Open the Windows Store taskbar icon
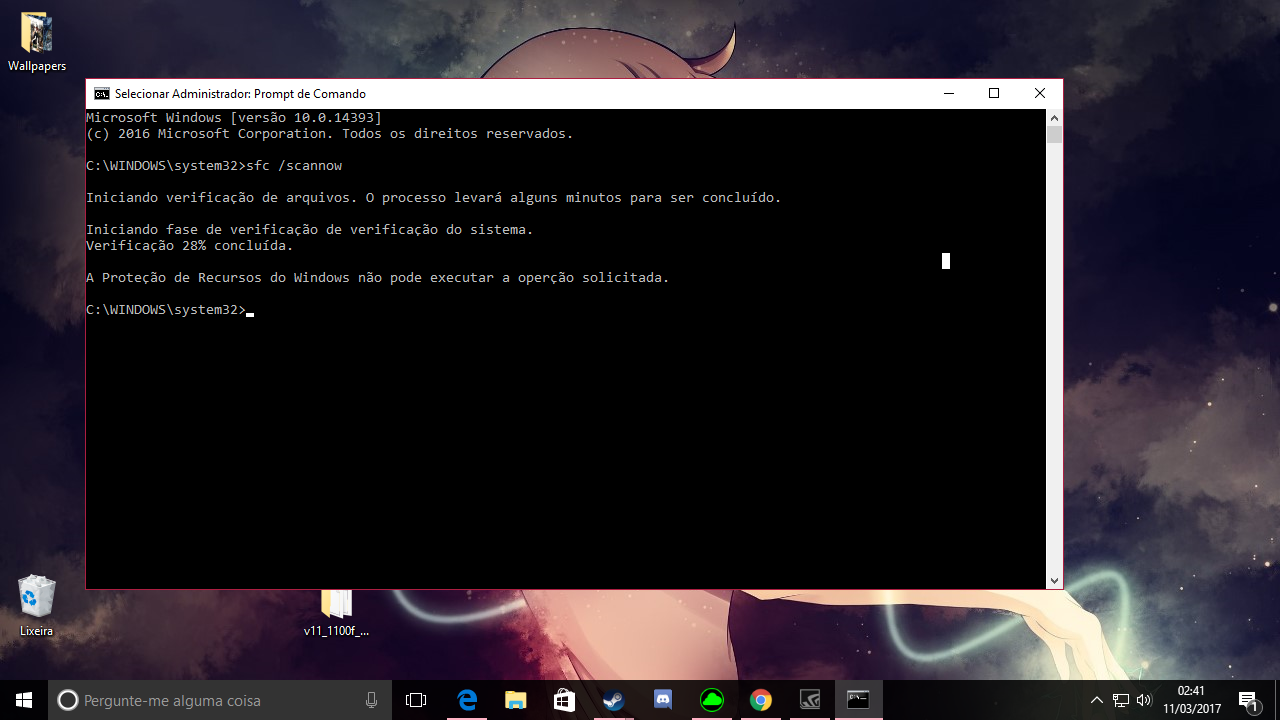 coord(564,700)
